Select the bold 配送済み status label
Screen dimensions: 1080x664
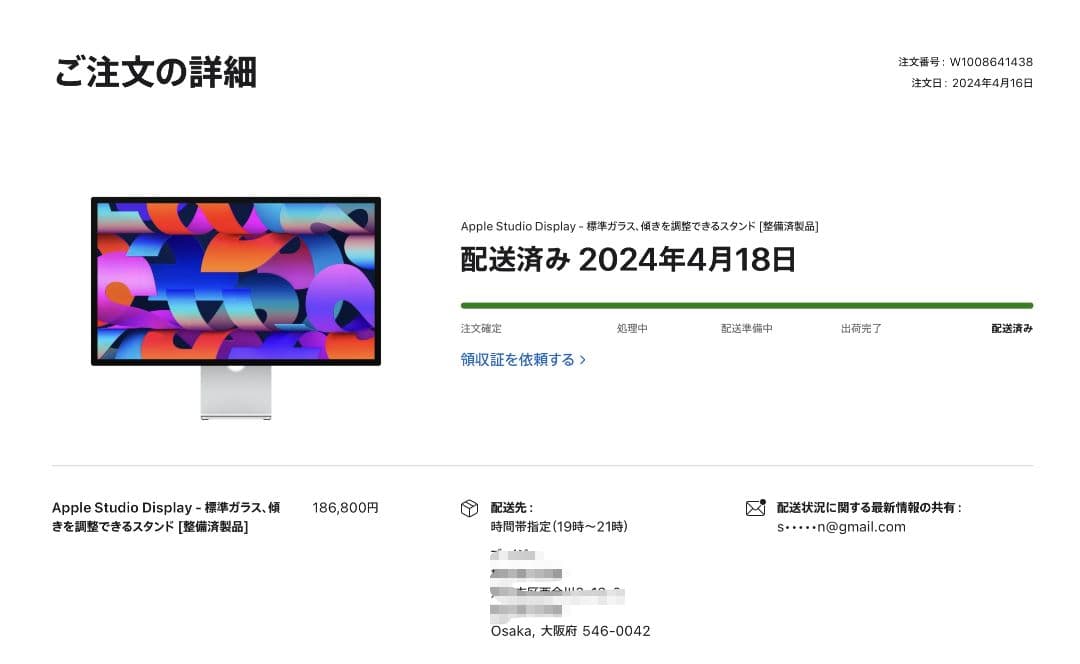click(x=1011, y=328)
